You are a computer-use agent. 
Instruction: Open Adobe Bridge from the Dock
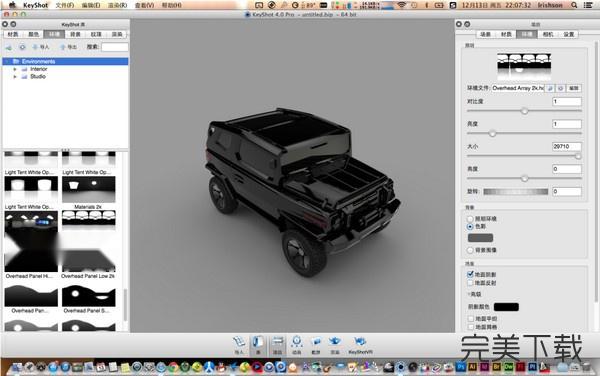coord(496,367)
